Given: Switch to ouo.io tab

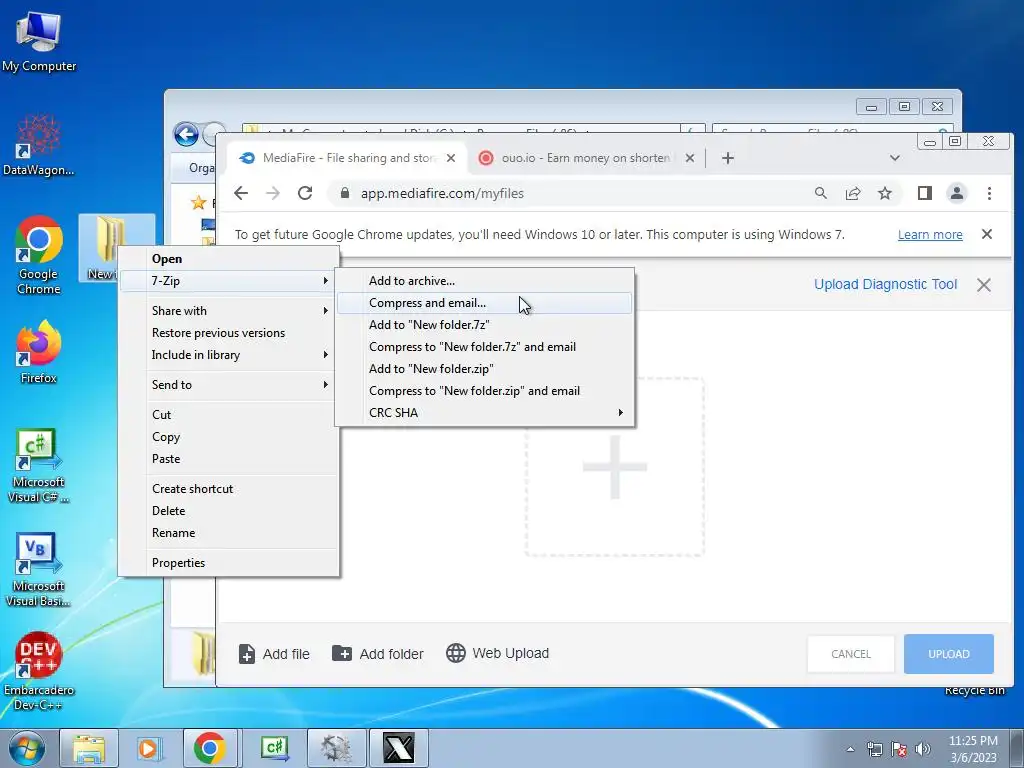Looking at the screenshot, I should 586,158.
